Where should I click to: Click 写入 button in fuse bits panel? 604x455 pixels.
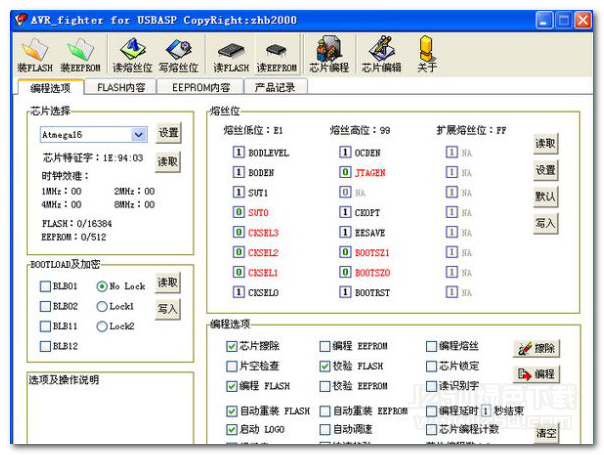[x=545, y=223]
